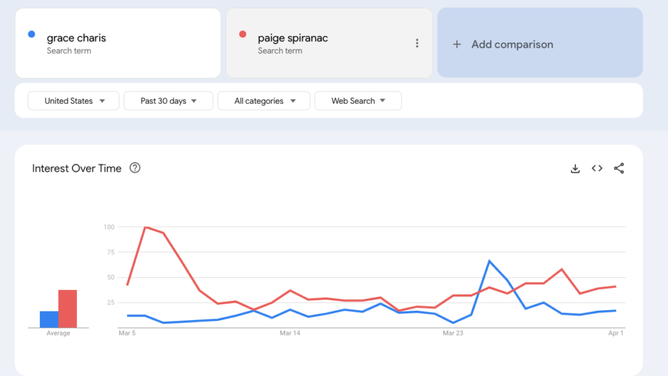Click the 100 y-axis value
The image size is (668, 376).
pos(109,227)
